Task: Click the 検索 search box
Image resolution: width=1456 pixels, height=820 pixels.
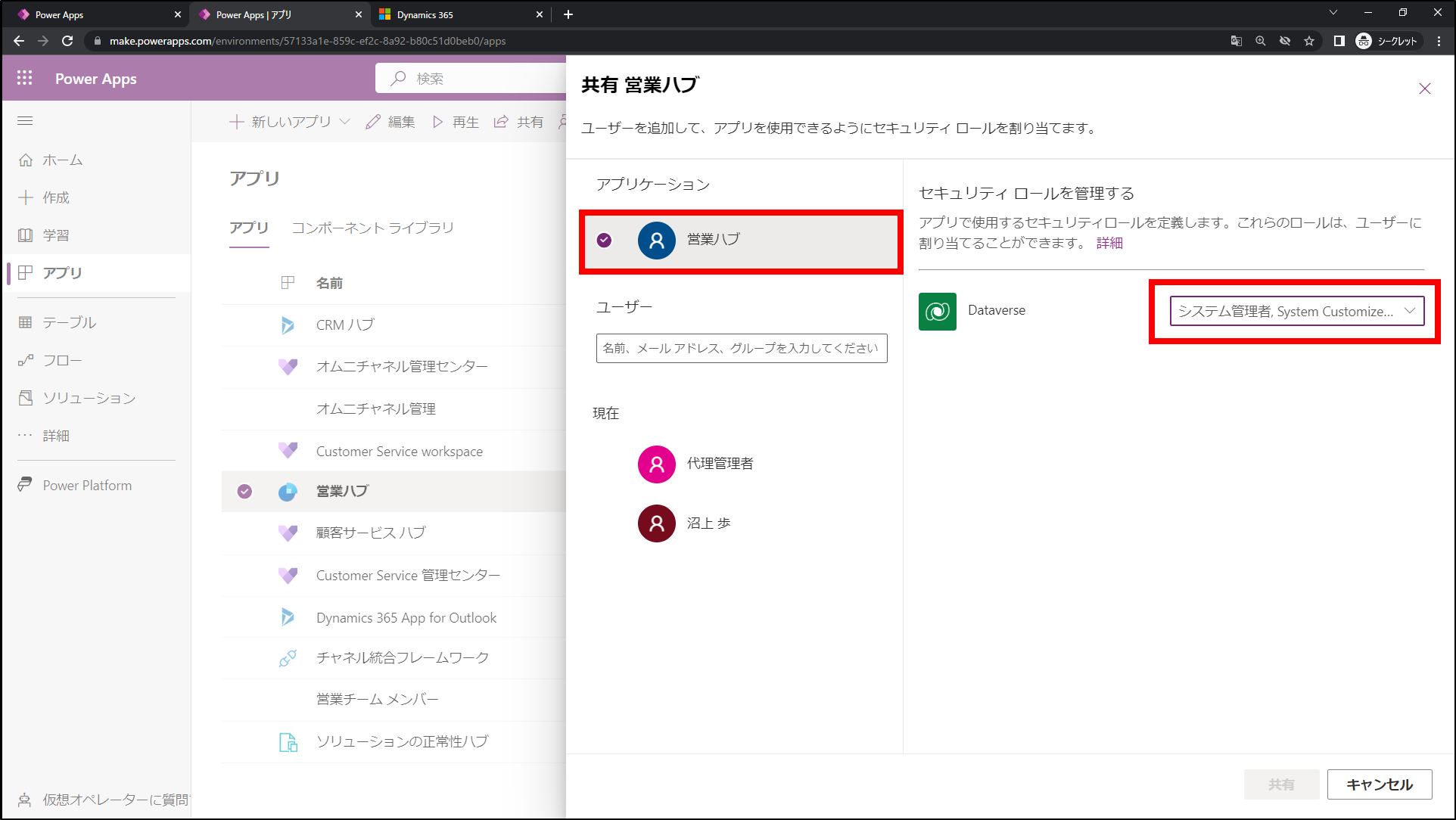Action: (x=471, y=79)
